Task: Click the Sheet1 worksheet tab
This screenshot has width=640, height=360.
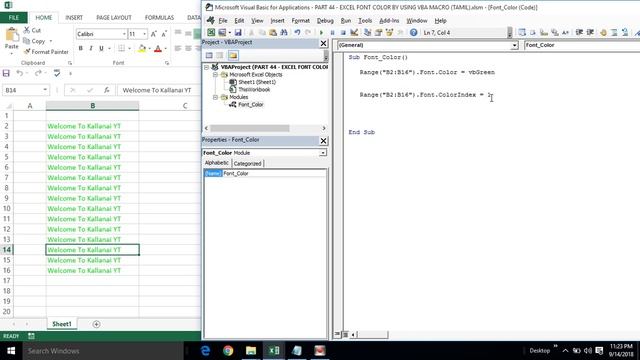Action: pyautogui.click(x=62, y=324)
